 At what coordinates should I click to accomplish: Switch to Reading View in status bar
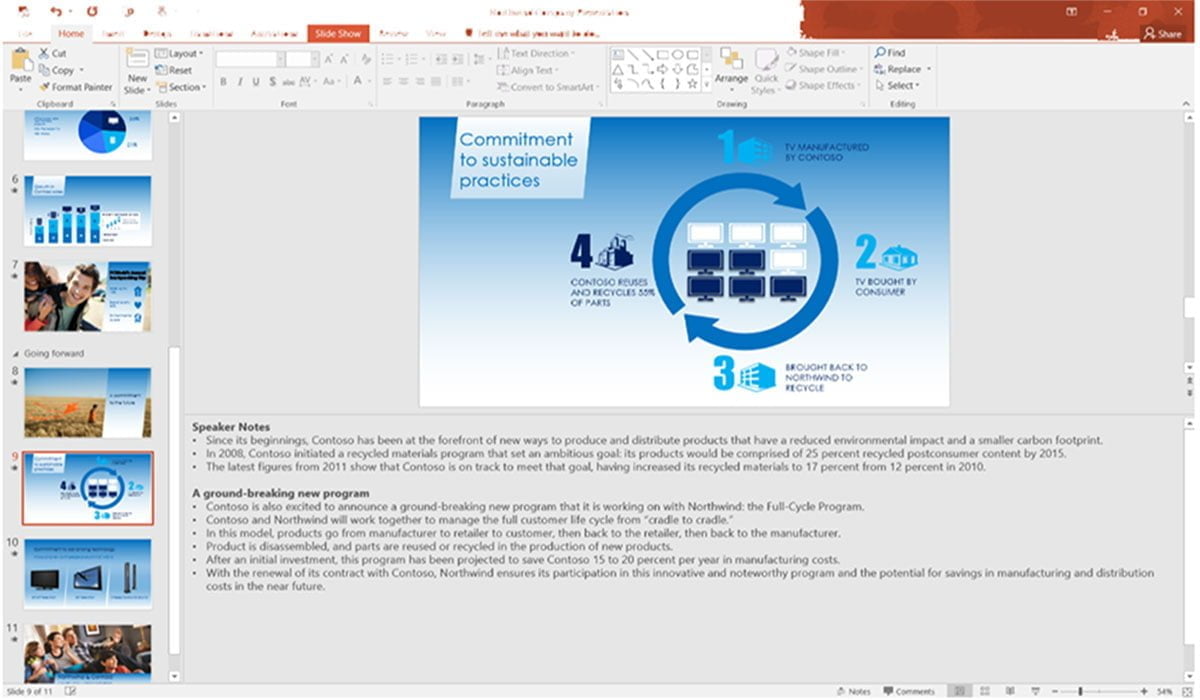pos(1010,691)
